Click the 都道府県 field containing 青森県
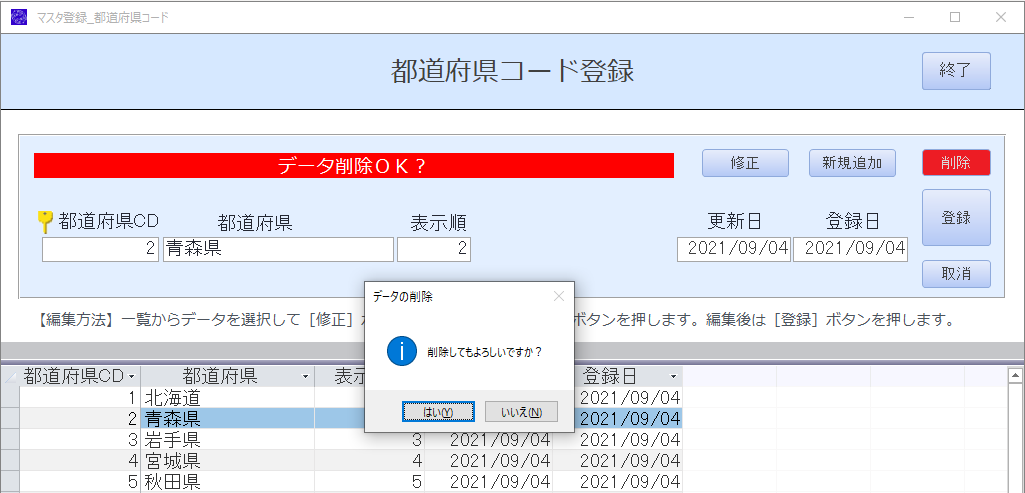The height and width of the screenshot is (493, 1025). (278, 249)
